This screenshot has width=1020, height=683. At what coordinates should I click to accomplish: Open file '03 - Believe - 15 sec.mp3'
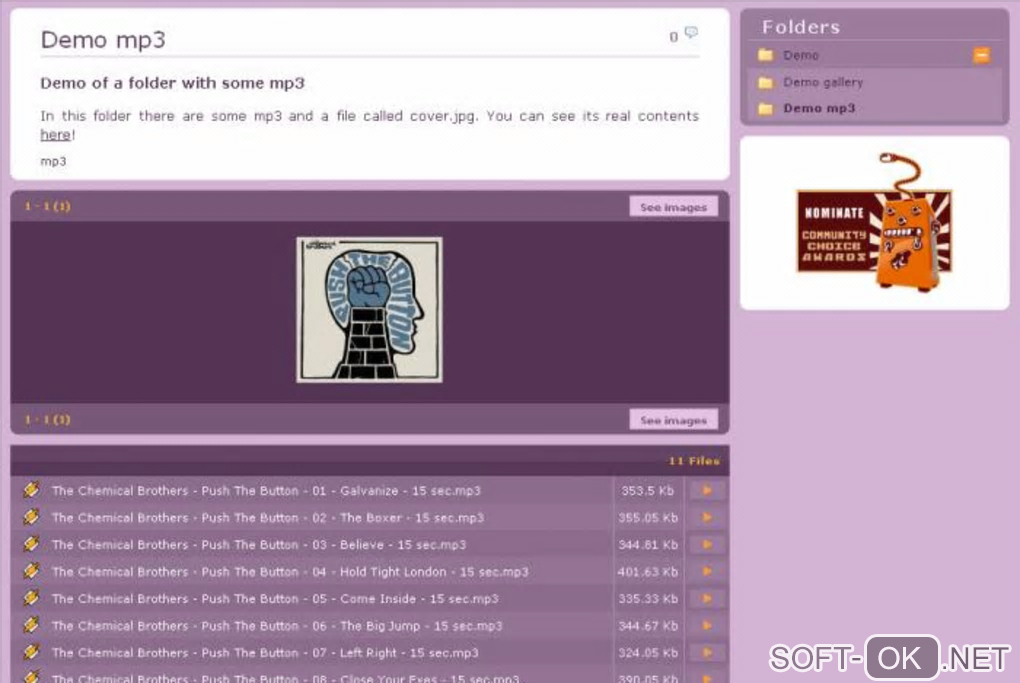pos(259,544)
